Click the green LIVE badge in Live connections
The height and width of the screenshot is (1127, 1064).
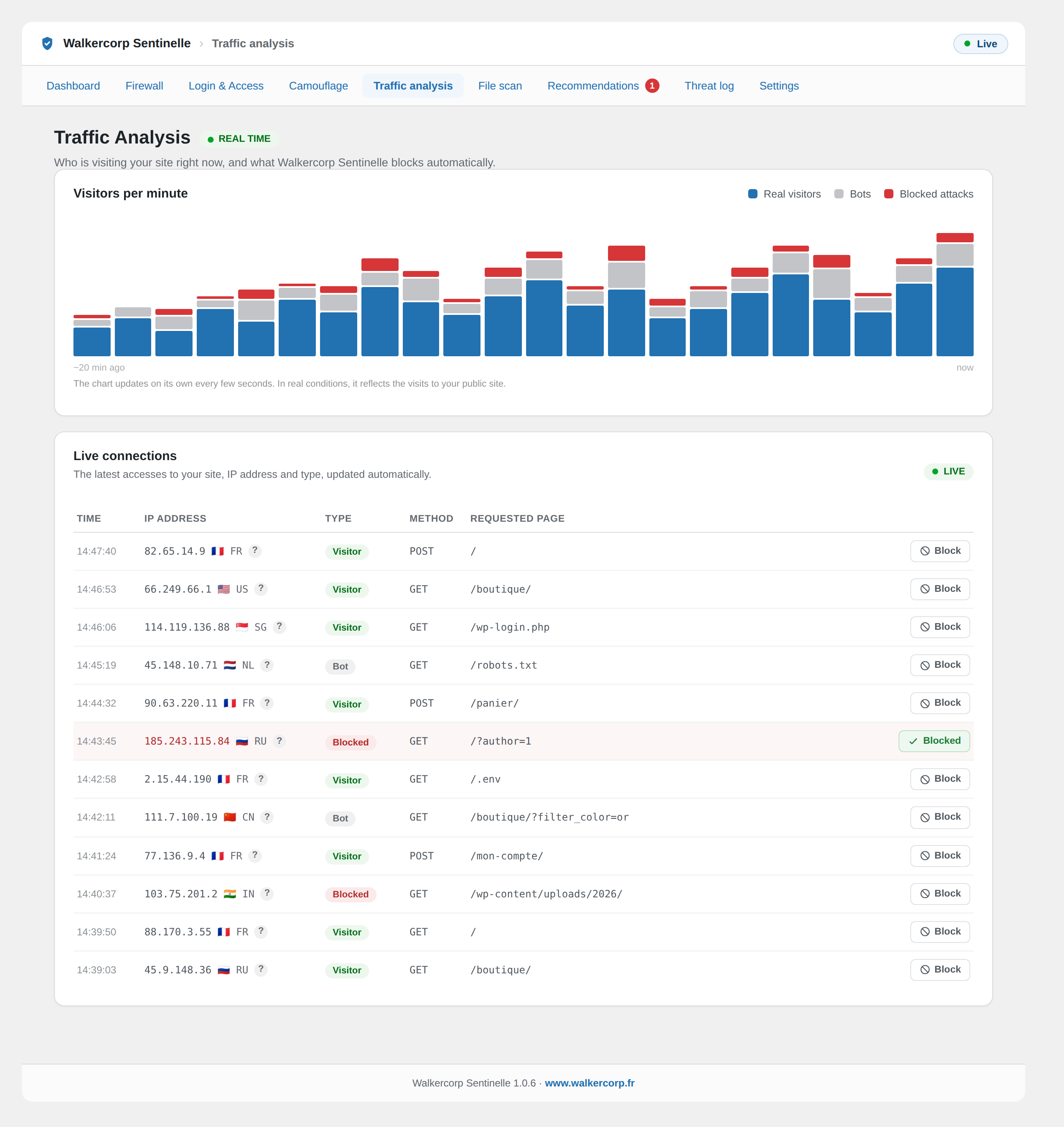point(948,471)
